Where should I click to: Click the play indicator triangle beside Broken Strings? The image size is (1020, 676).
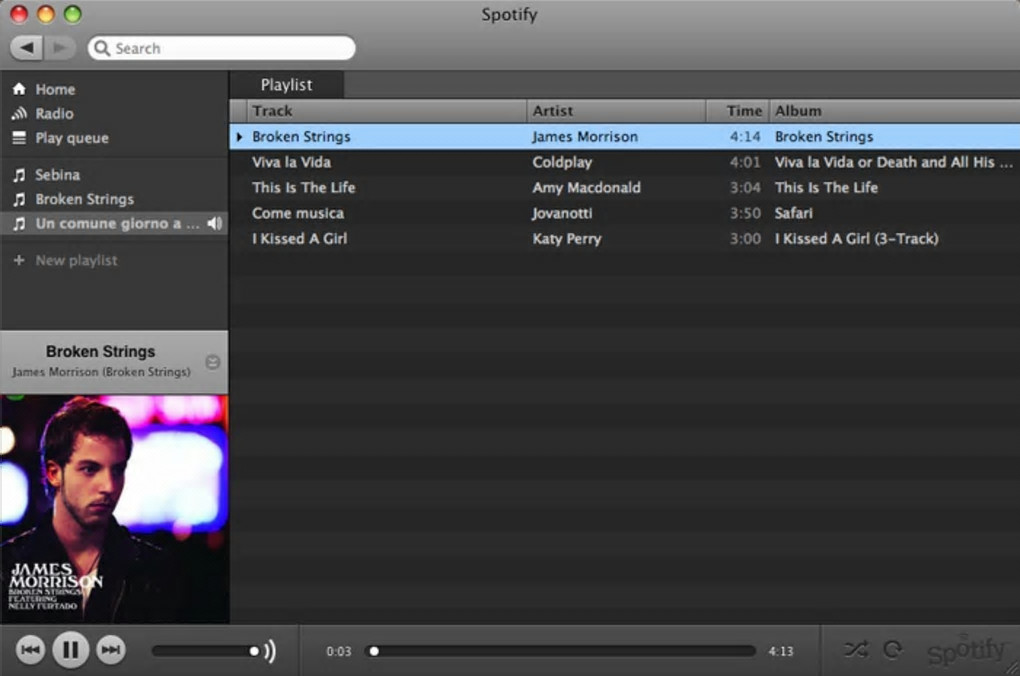tap(239, 137)
